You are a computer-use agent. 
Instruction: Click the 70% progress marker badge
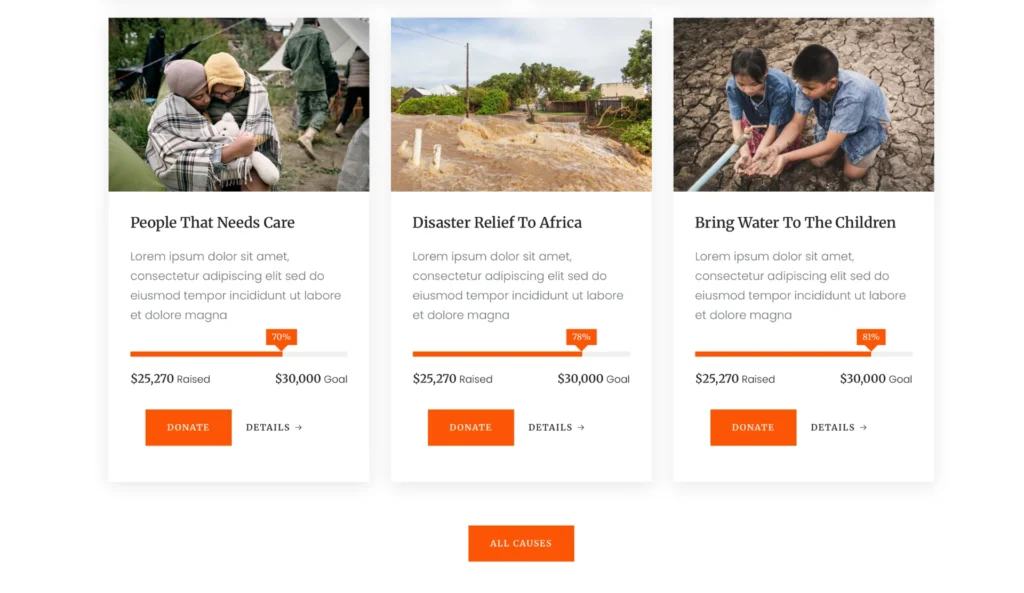[x=281, y=337]
